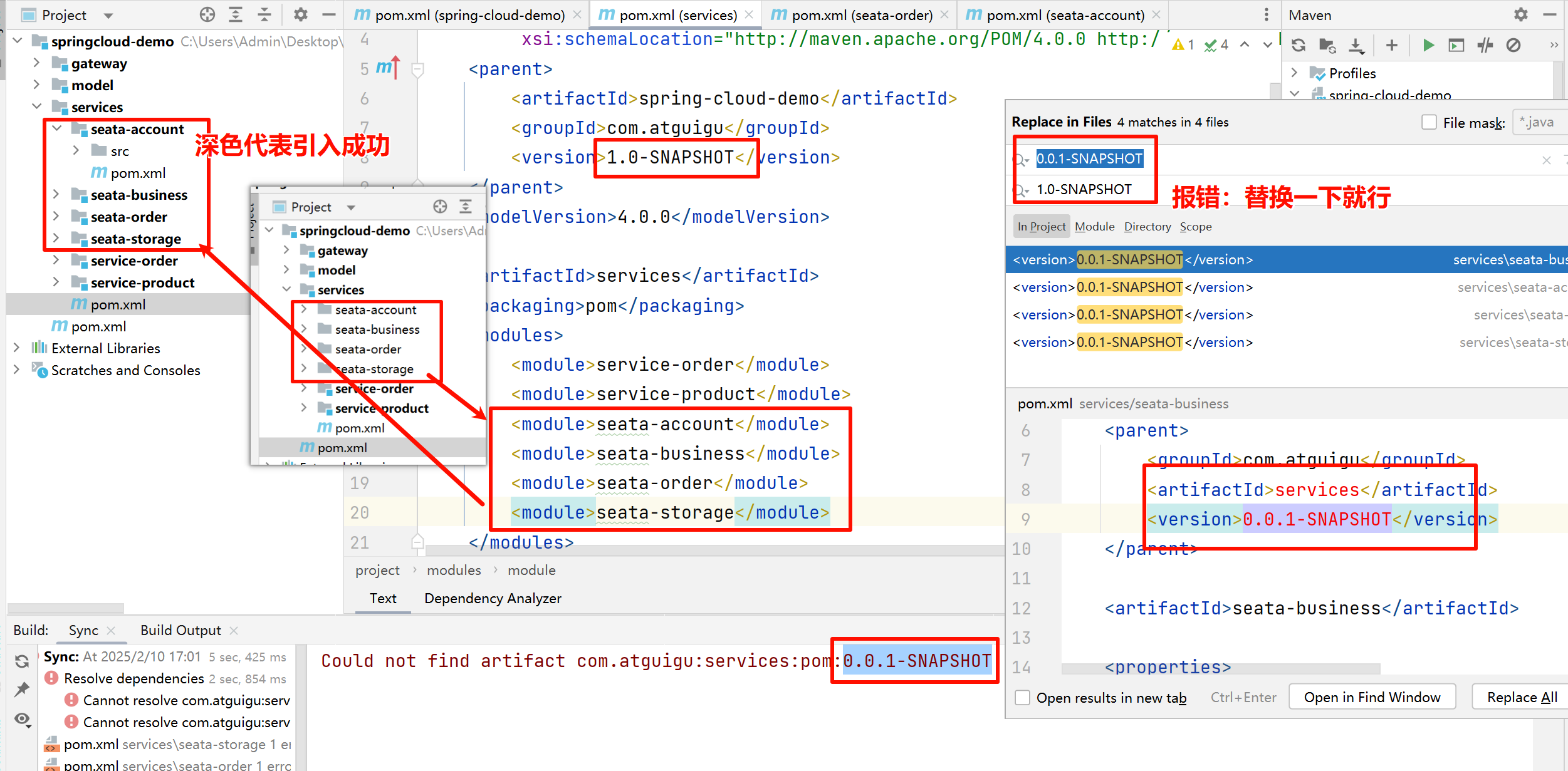
Task: Click eye icon in Build sidebar
Action: (22, 719)
